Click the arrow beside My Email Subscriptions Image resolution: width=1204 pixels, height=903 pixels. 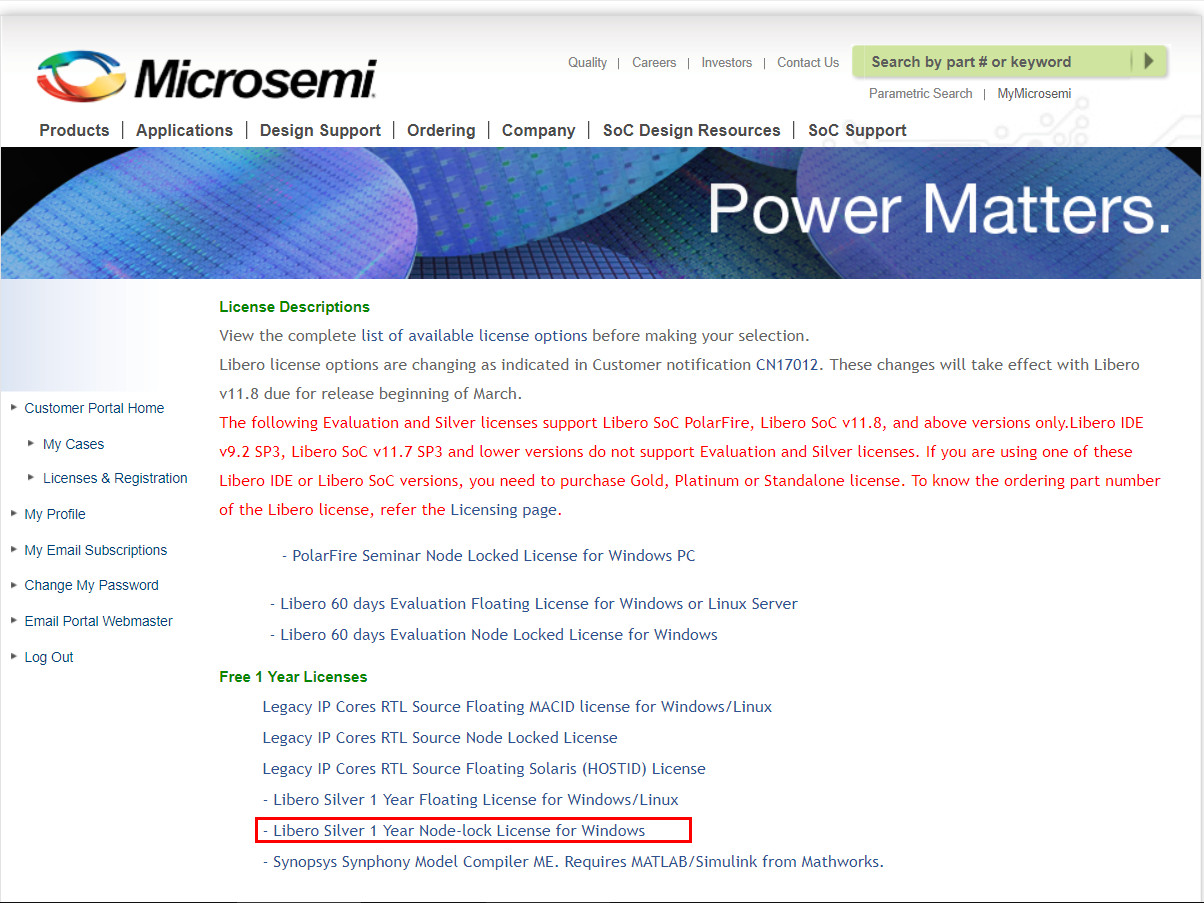[14, 549]
